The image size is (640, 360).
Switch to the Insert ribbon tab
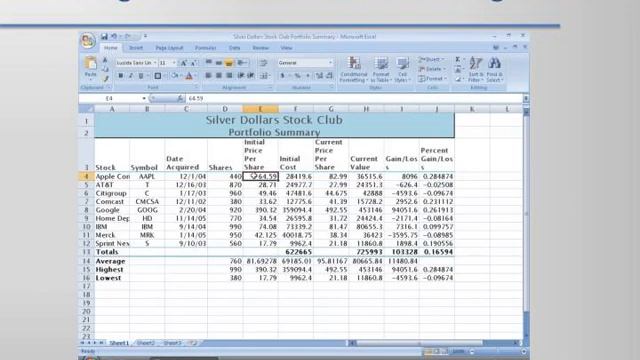coord(136,48)
